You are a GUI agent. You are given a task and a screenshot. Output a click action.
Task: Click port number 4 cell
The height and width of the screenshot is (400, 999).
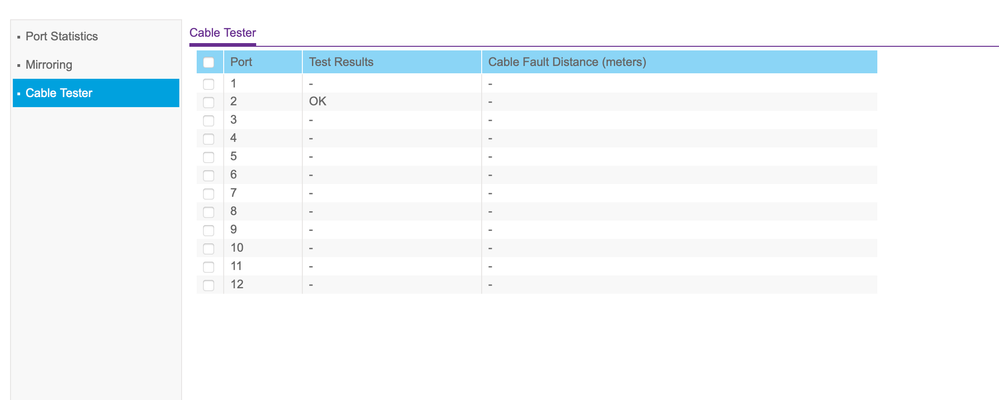coord(262,138)
